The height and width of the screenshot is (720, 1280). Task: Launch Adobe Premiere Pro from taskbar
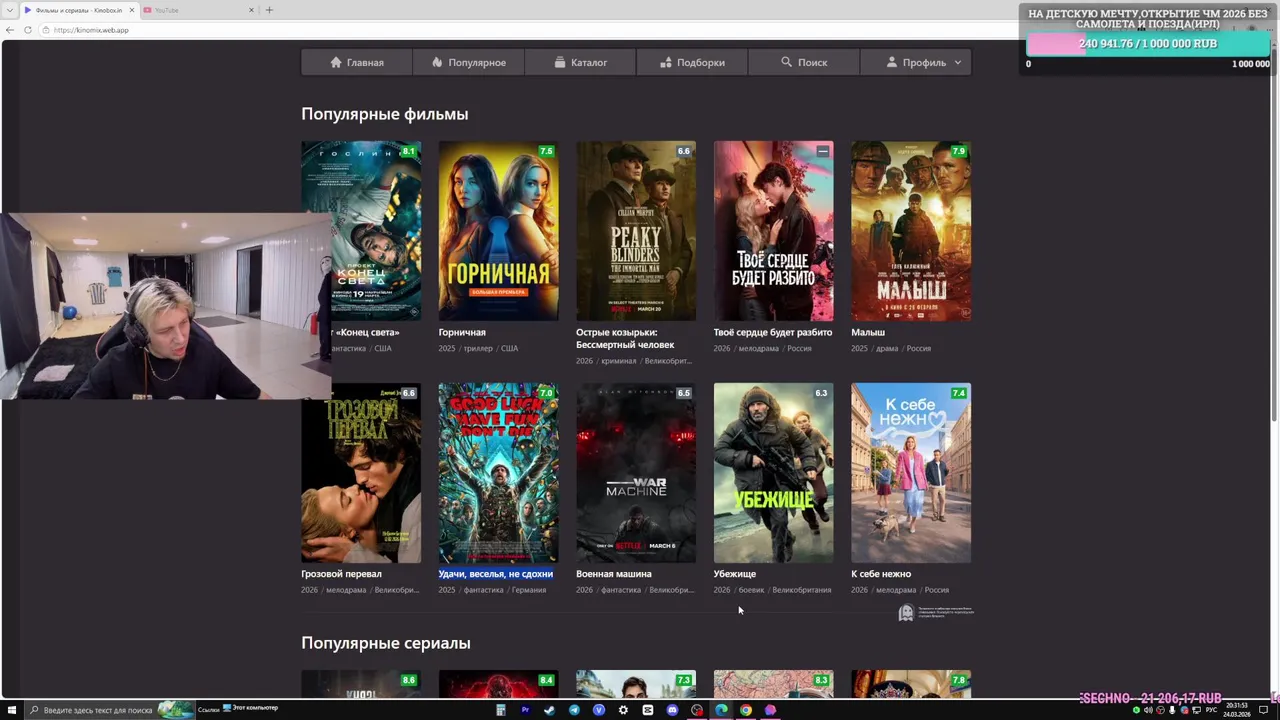[525, 710]
